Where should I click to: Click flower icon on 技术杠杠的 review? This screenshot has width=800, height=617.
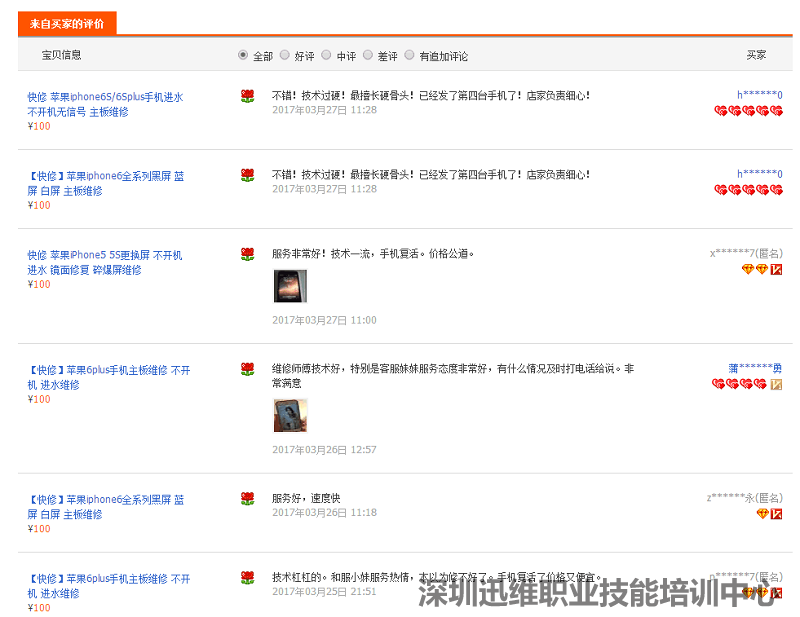[247, 578]
